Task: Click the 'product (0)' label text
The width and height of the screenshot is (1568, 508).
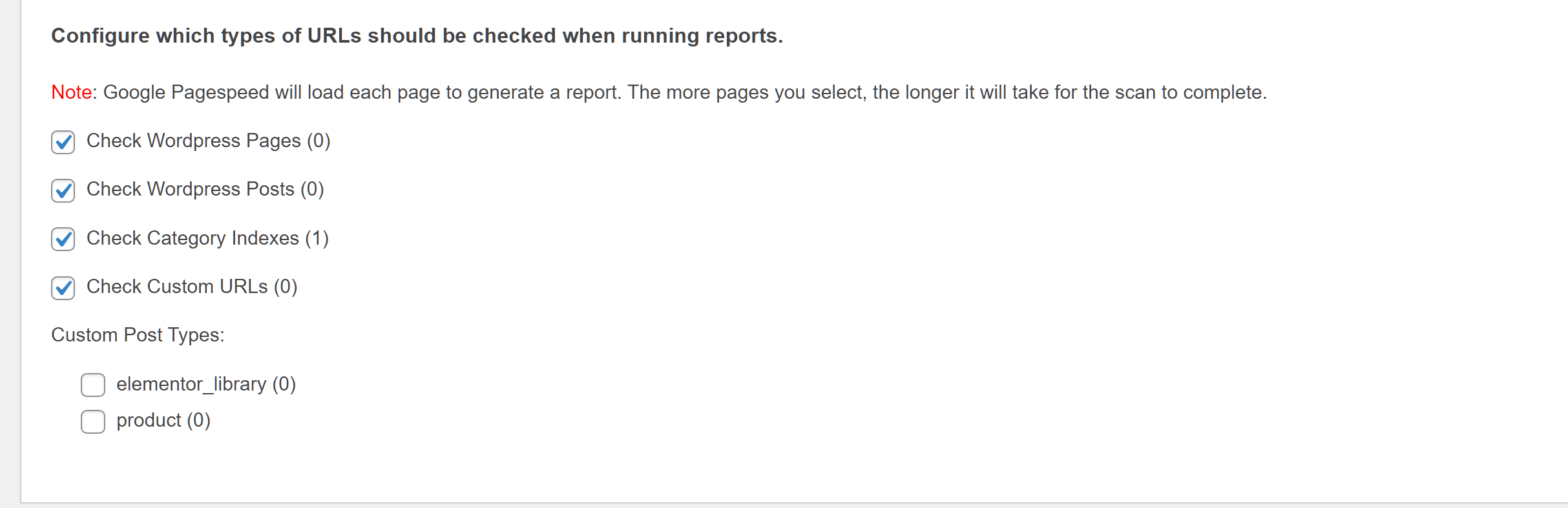Action: [x=163, y=420]
